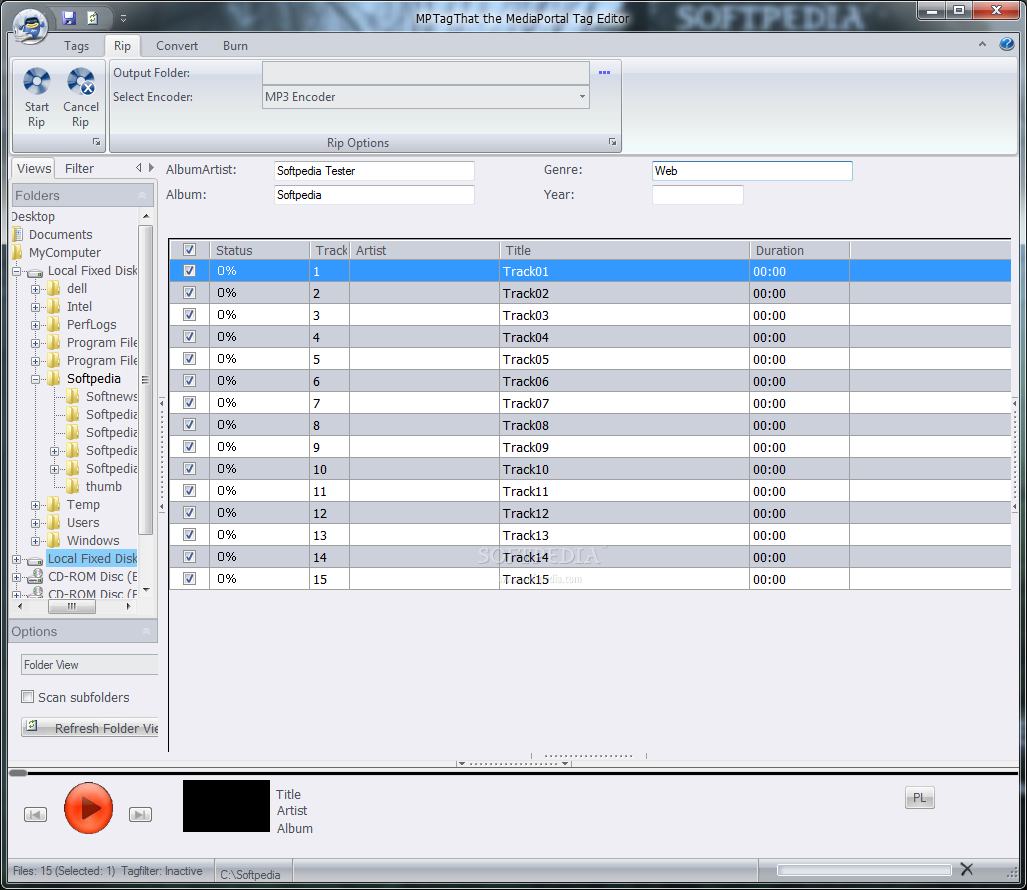
Task: Collapse the Options panel header chevron
Action: 146,631
